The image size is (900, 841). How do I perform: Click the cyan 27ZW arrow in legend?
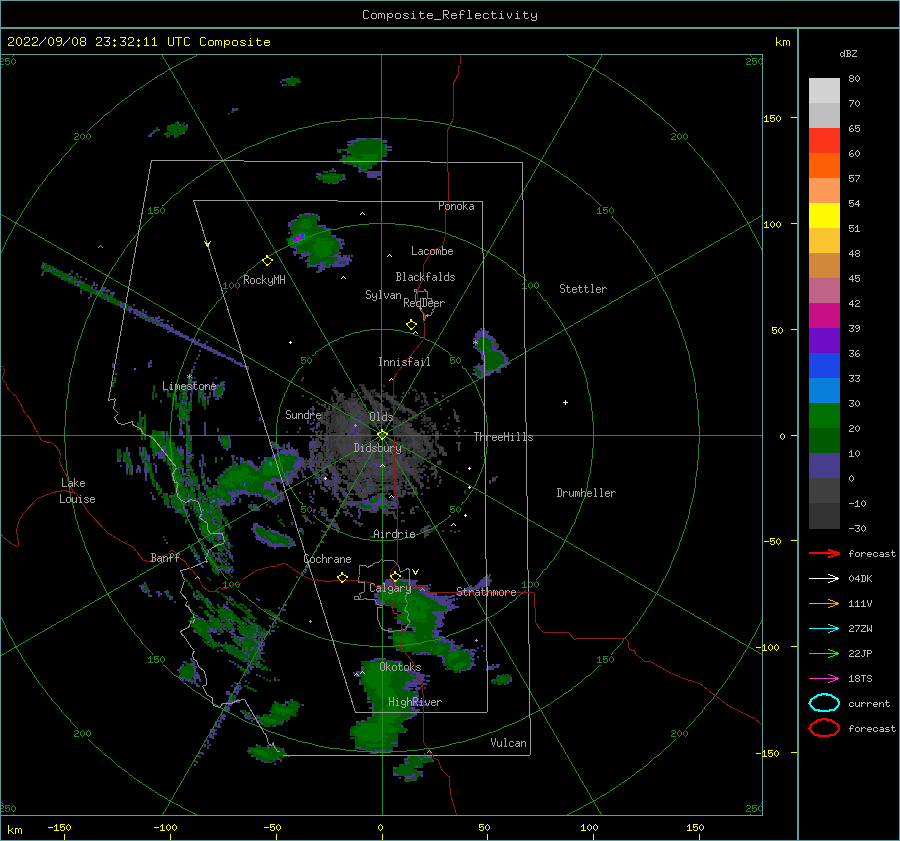click(824, 629)
